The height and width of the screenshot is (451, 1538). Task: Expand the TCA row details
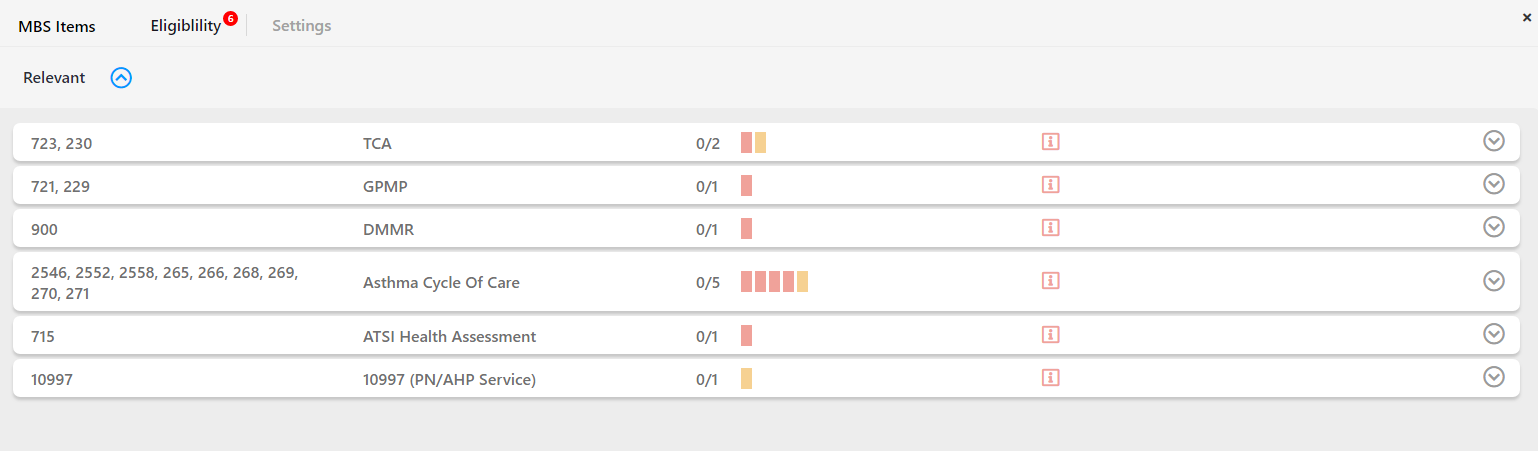(1494, 141)
